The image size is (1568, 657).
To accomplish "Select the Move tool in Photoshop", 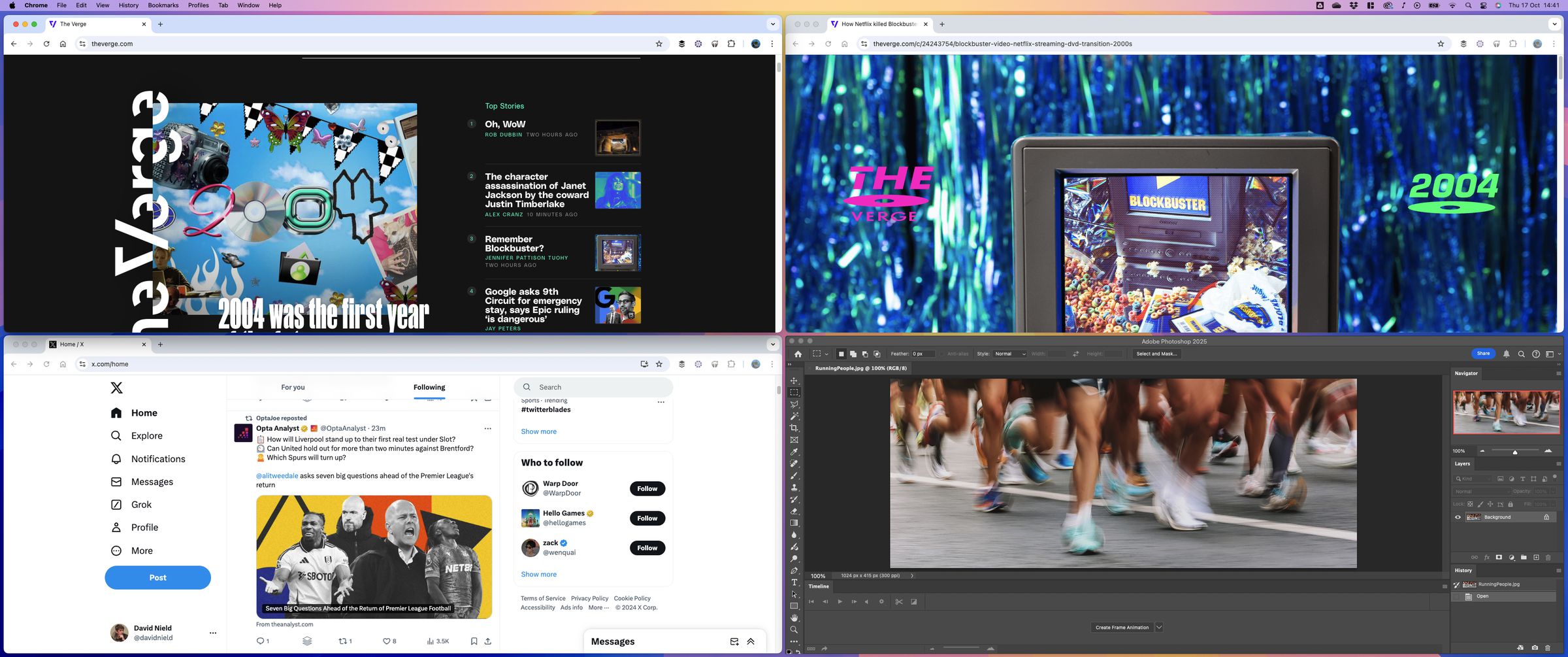I will [x=794, y=380].
